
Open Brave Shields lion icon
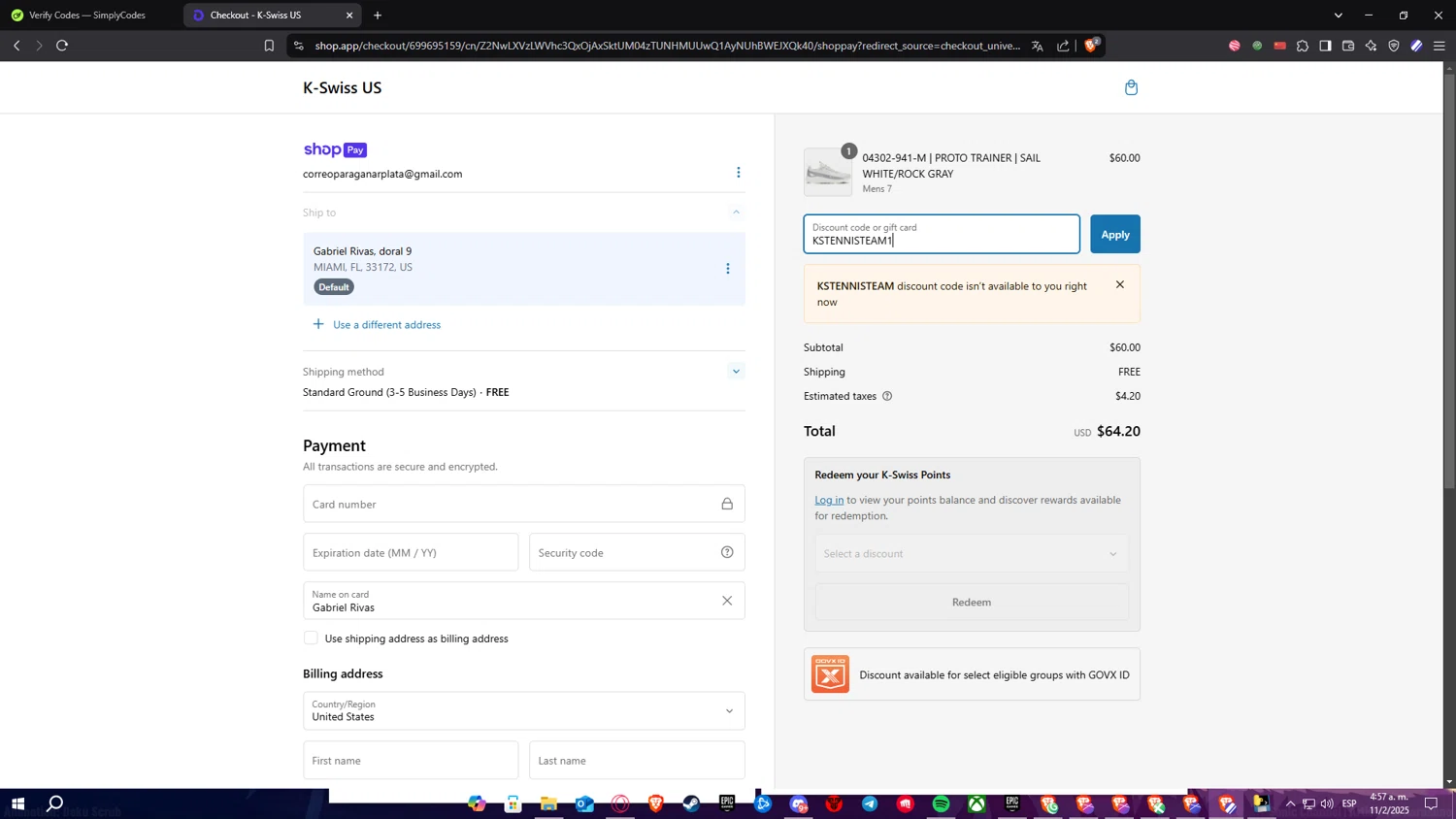pos(1092,45)
